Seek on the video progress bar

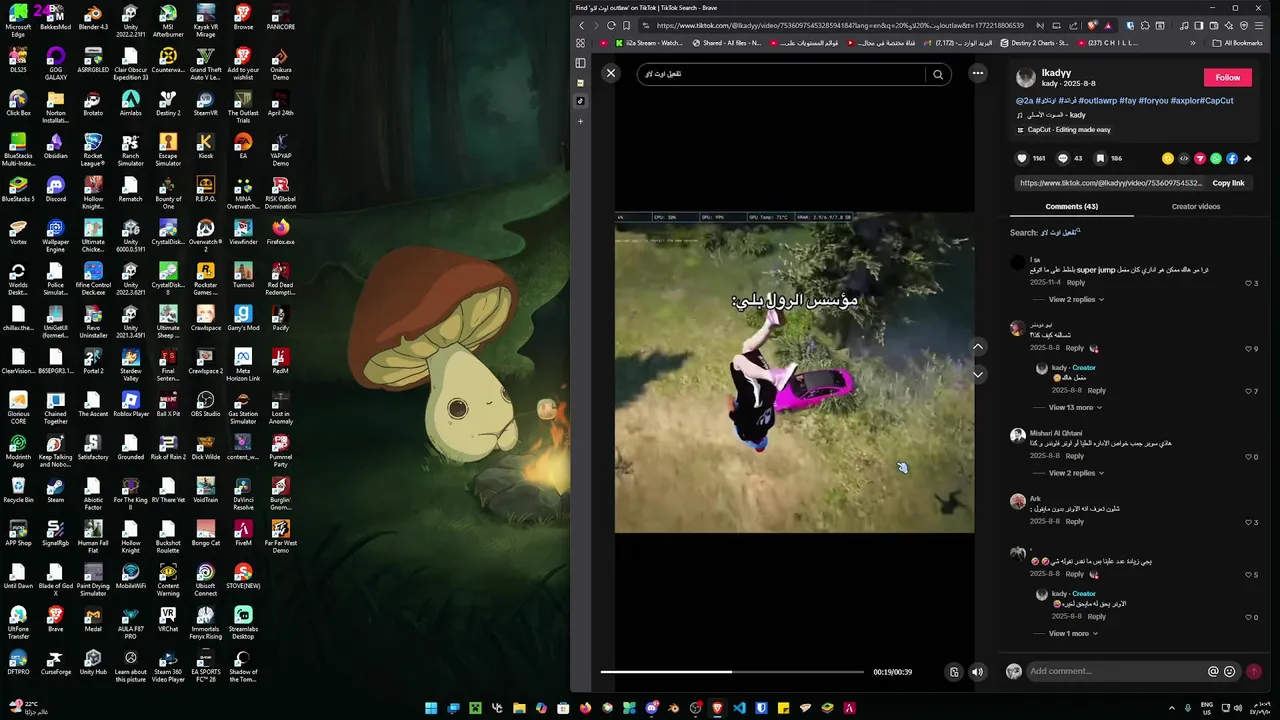(732, 672)
